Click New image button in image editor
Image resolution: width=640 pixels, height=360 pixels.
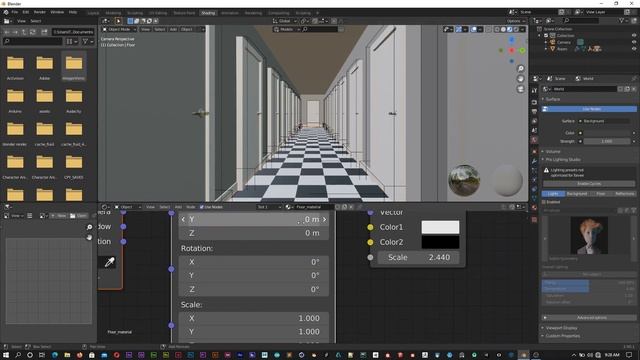(x=59, y=216)
